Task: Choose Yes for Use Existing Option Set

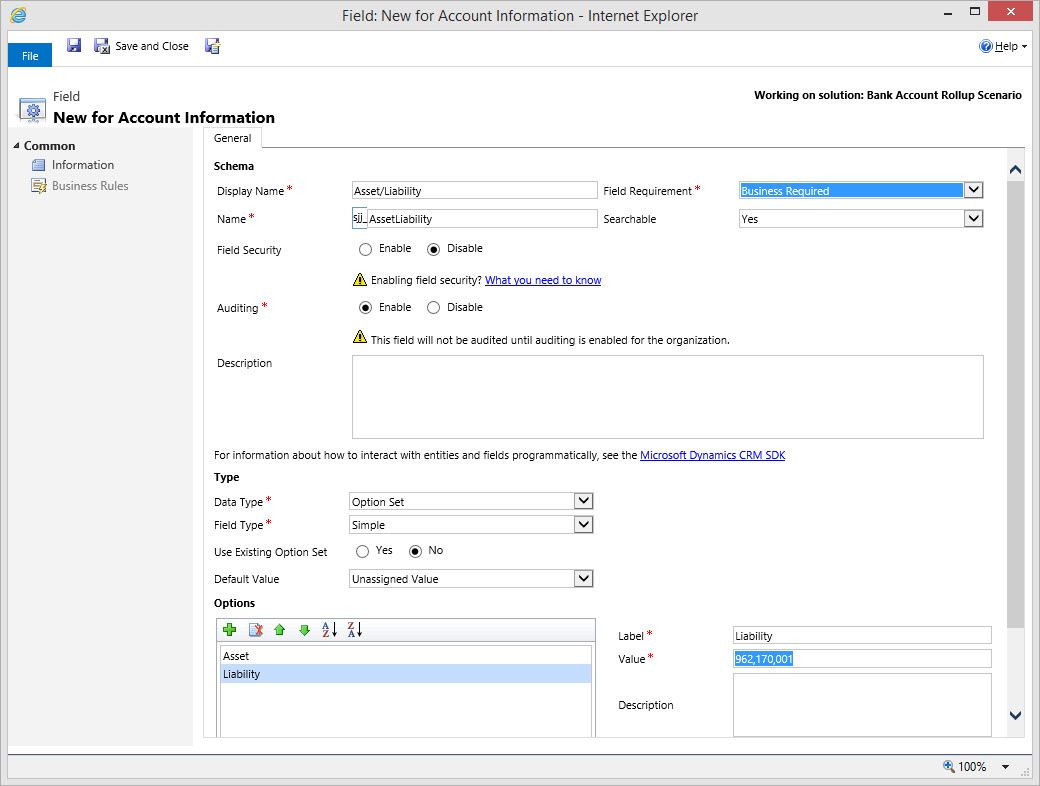Action: pos(362,551)
